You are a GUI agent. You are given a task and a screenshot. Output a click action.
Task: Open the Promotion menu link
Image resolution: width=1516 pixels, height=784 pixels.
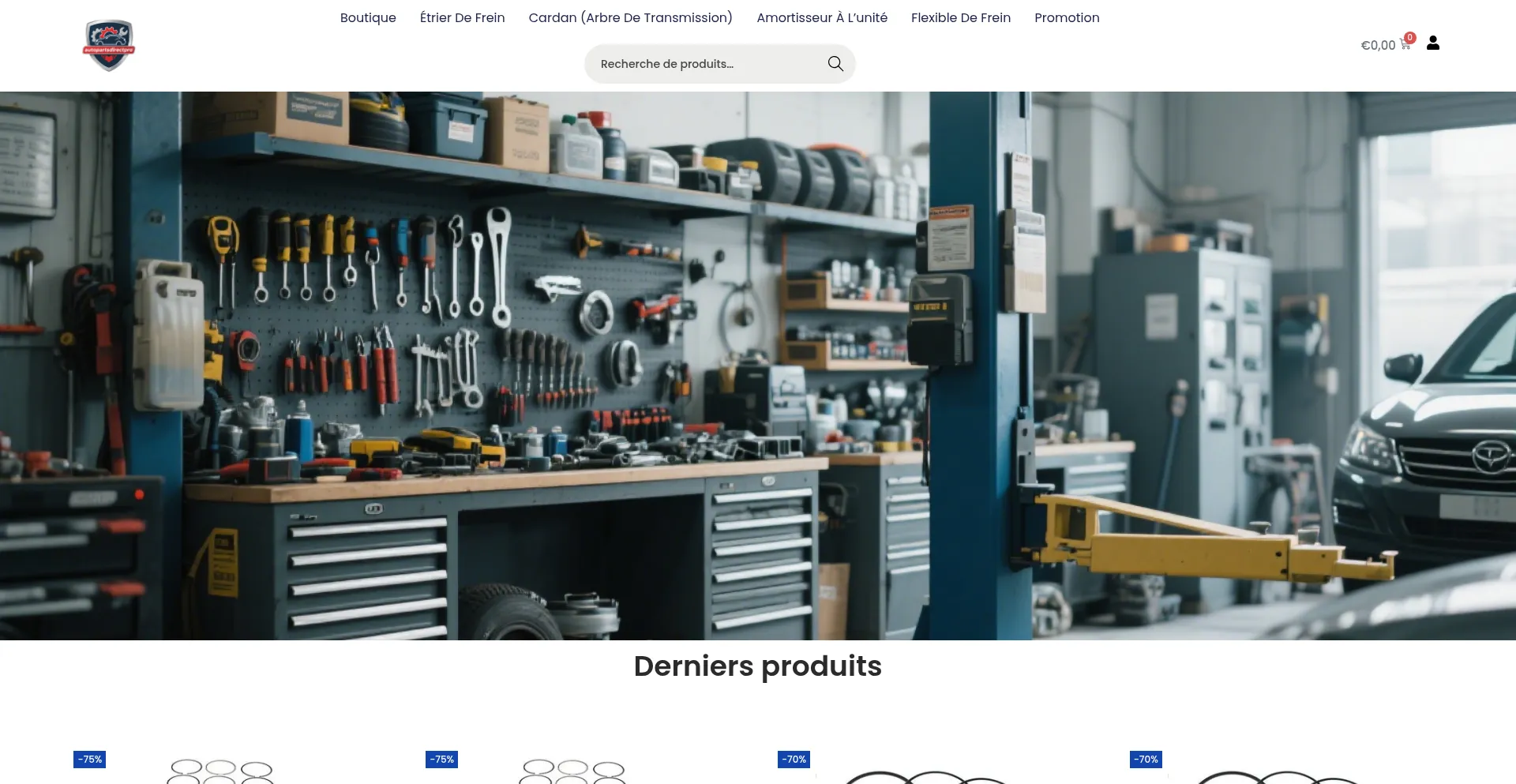1067,17
